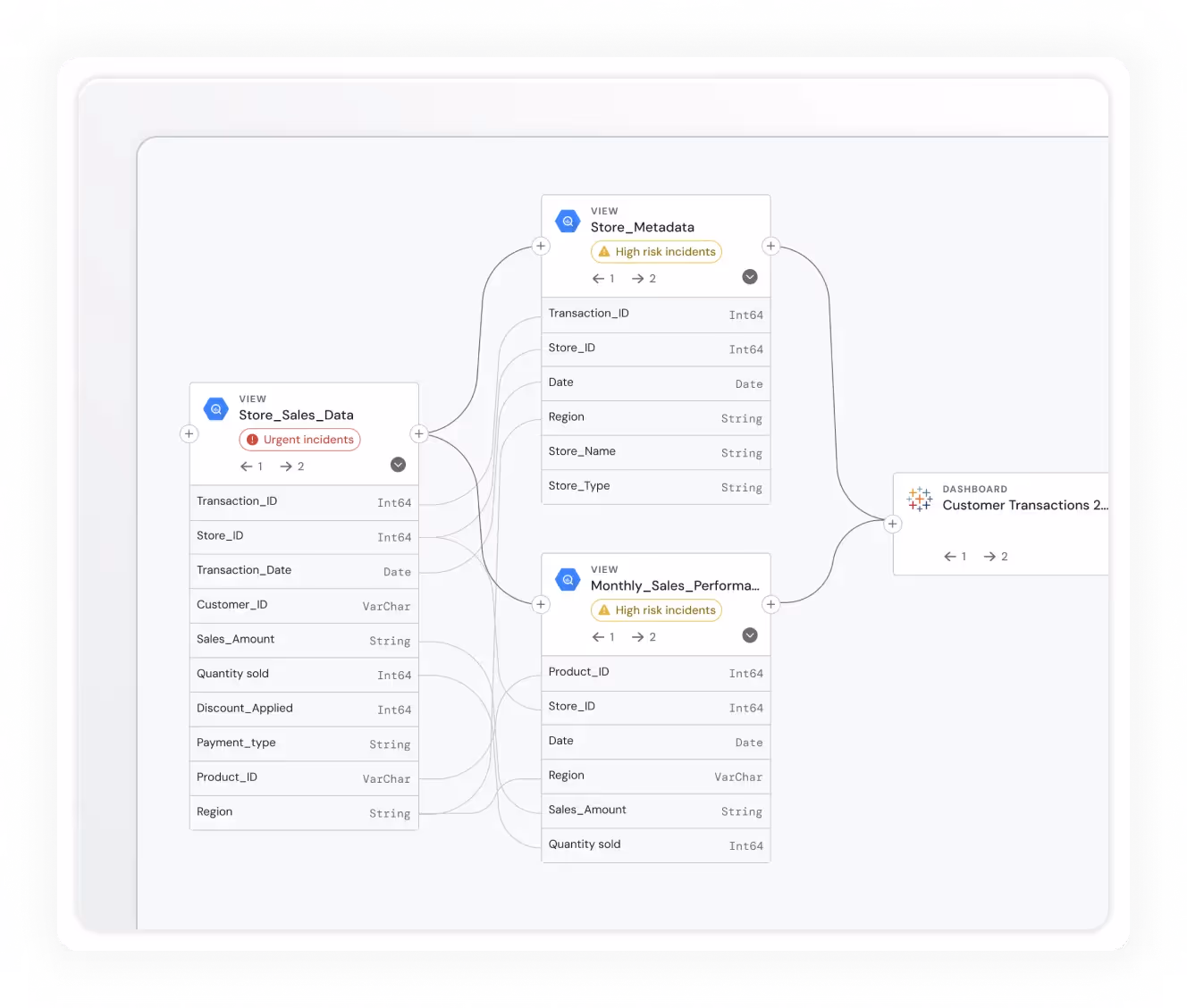
Task: Select Sales_Amount column in Monthly_Sales_Performance
Action: pos(656,811)
